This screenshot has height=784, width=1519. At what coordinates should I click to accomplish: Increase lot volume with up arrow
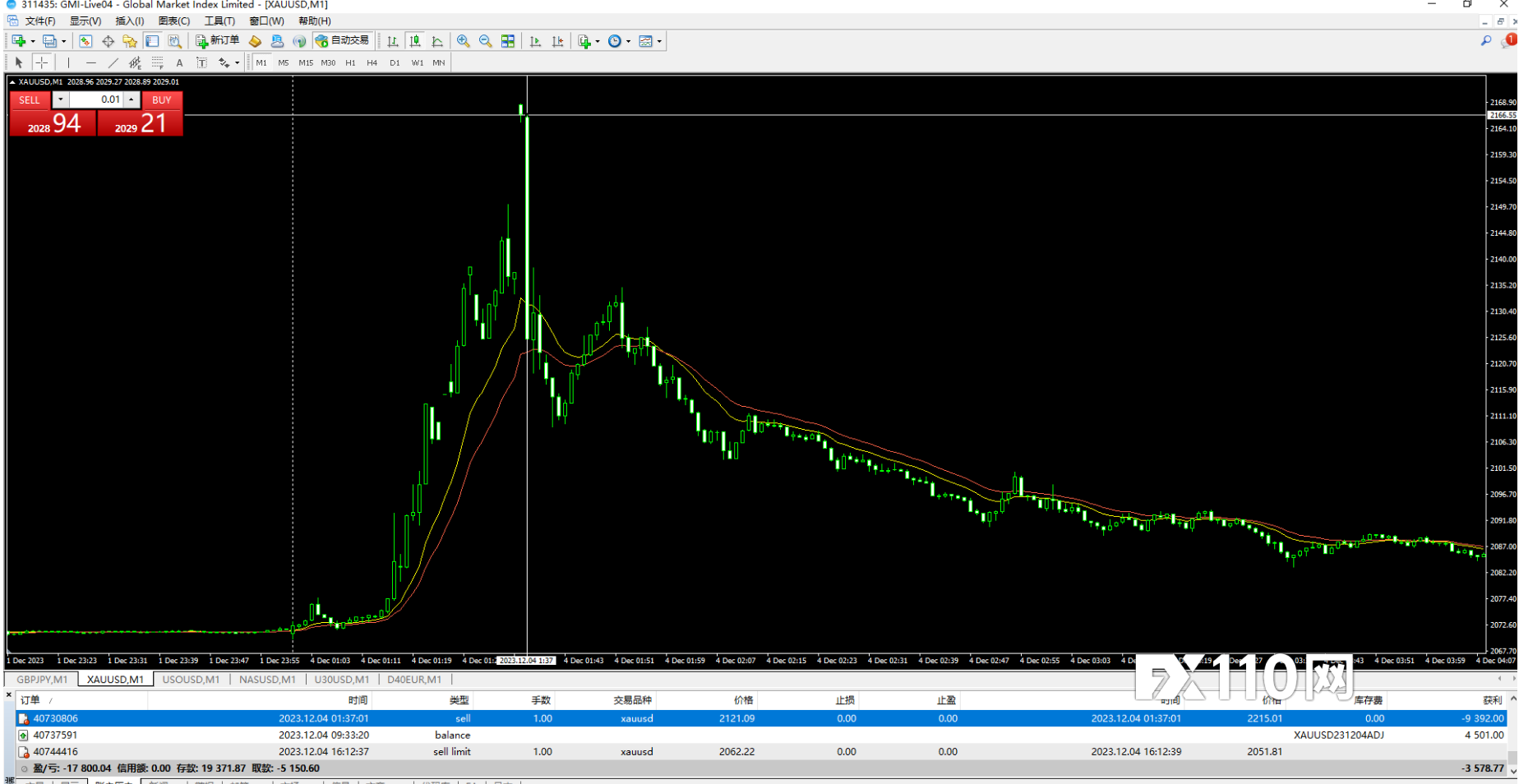coord(132,99)
